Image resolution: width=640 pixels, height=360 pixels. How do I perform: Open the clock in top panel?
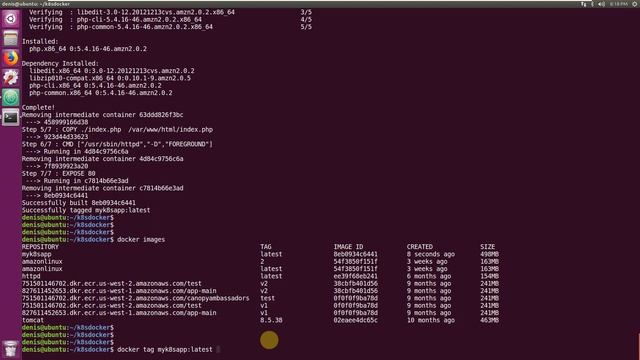619,4
